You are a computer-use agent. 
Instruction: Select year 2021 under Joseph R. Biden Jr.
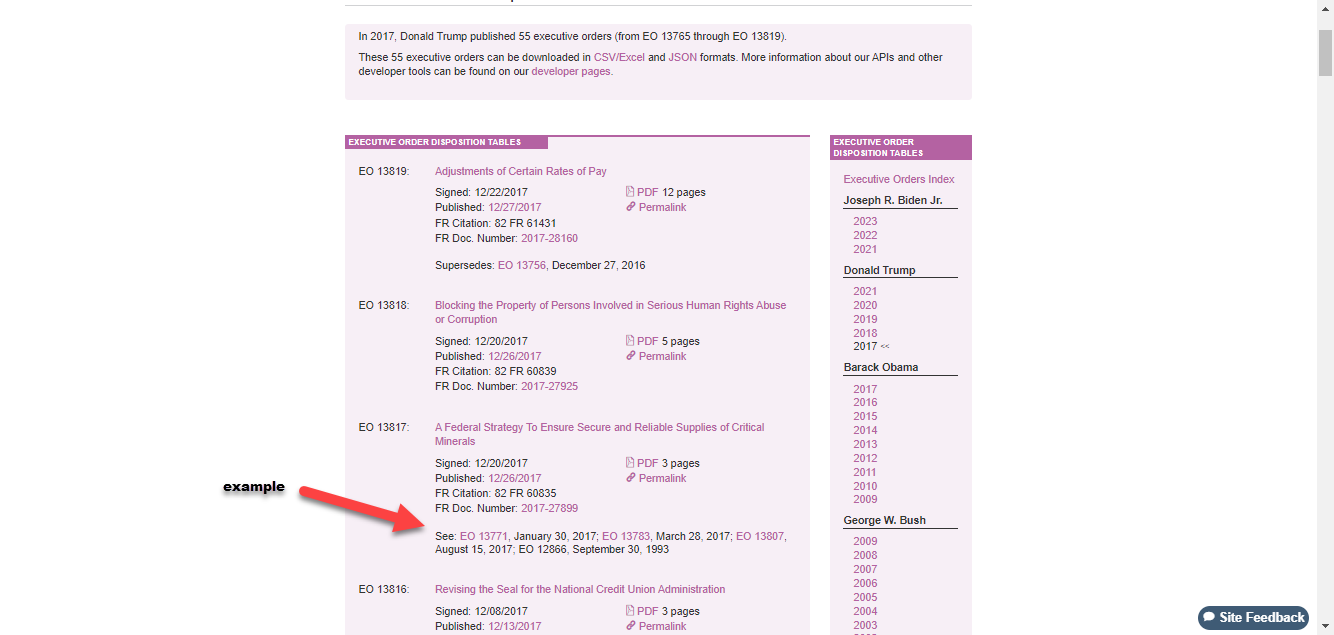[865, 249]
